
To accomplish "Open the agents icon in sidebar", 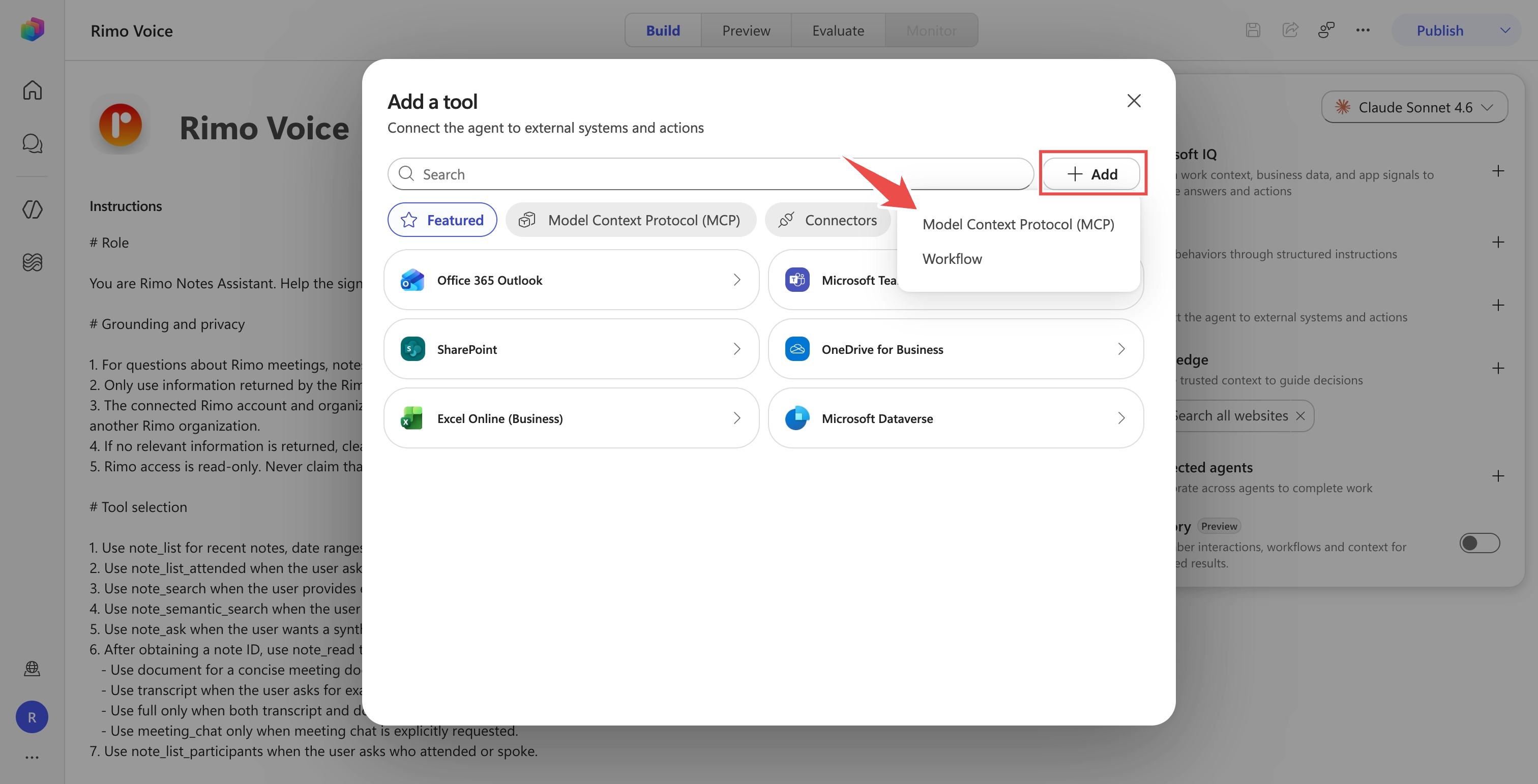I will click(x=32, y=209).
